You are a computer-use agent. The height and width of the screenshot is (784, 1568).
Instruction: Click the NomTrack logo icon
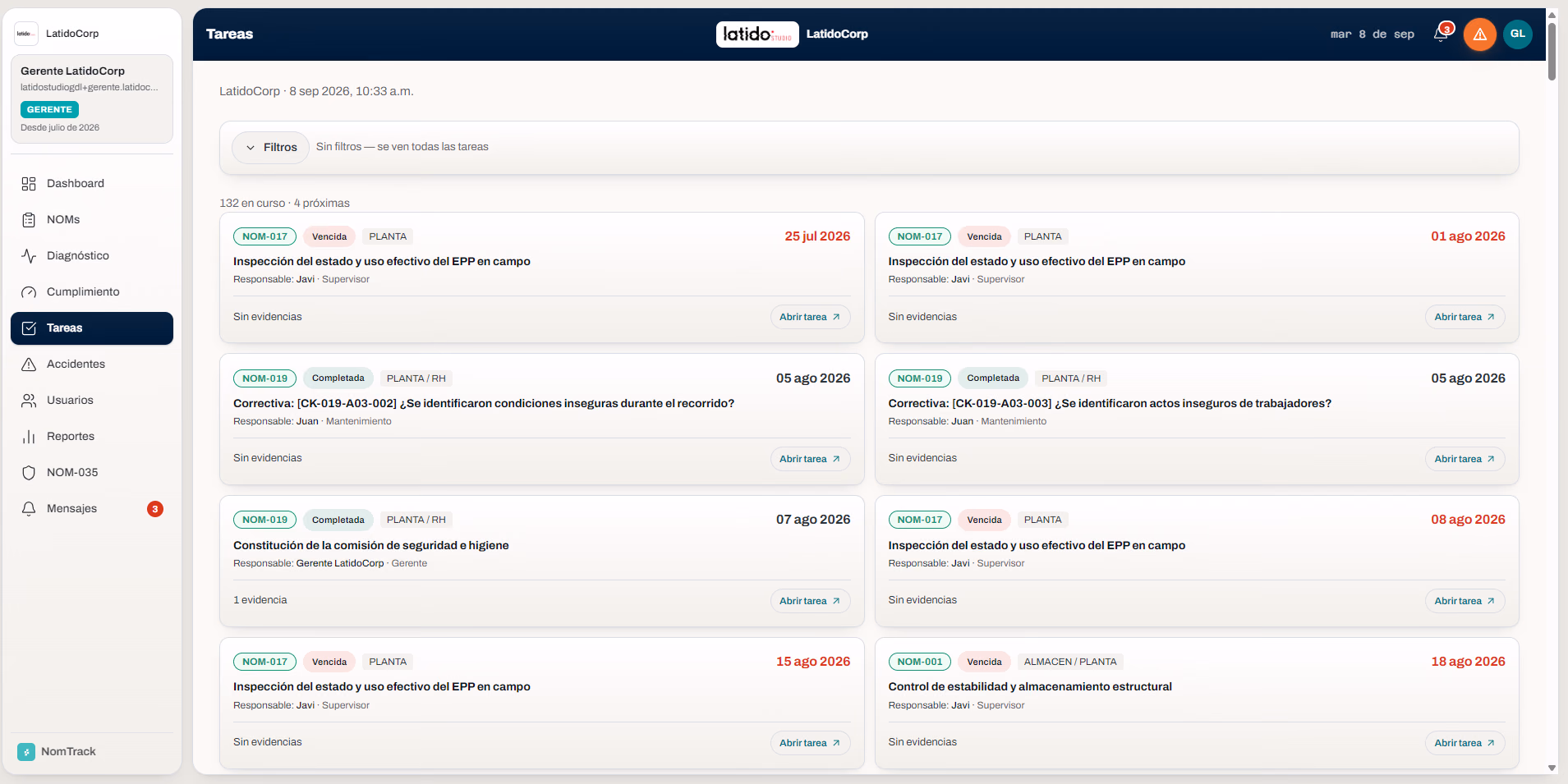tap(26, 752)
